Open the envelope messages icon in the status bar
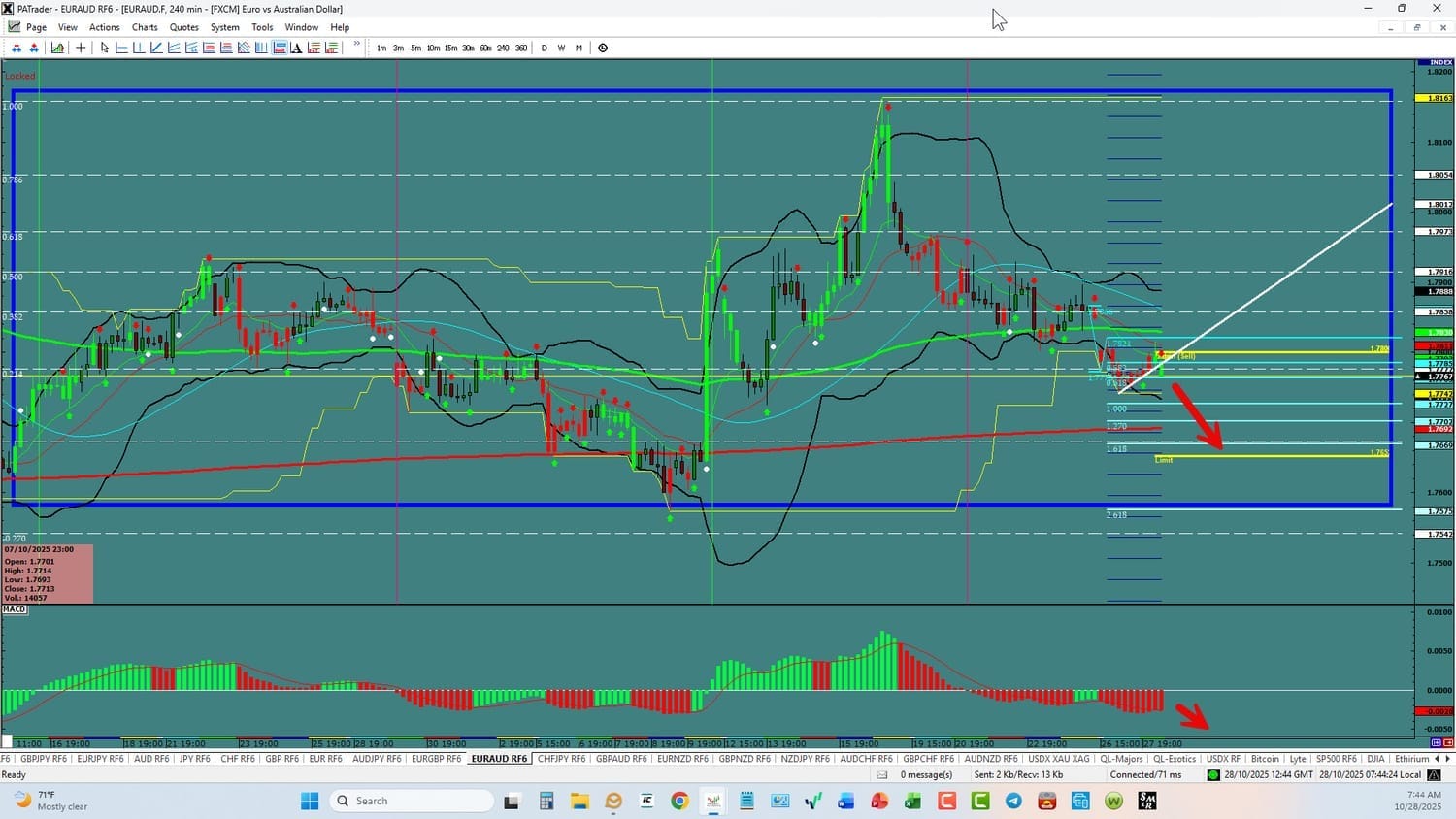 (x=882, y=774)
